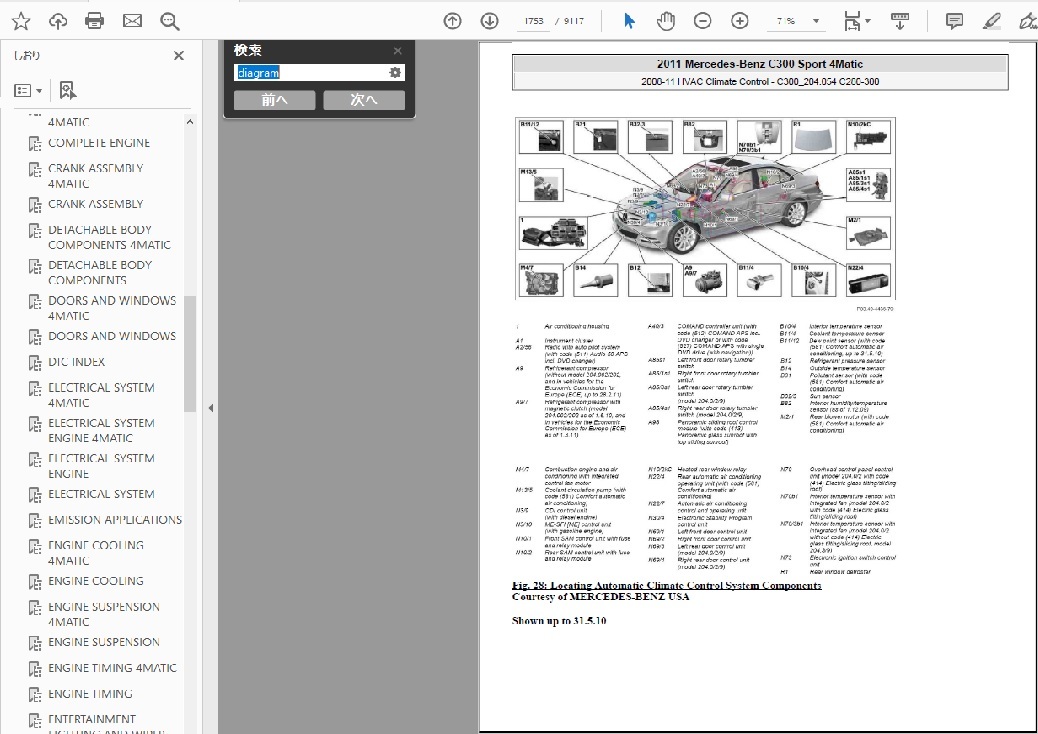Jump to ENGINE TIMING 4MATIC bookmark
1038x734 pixels.
click(113, 668)
